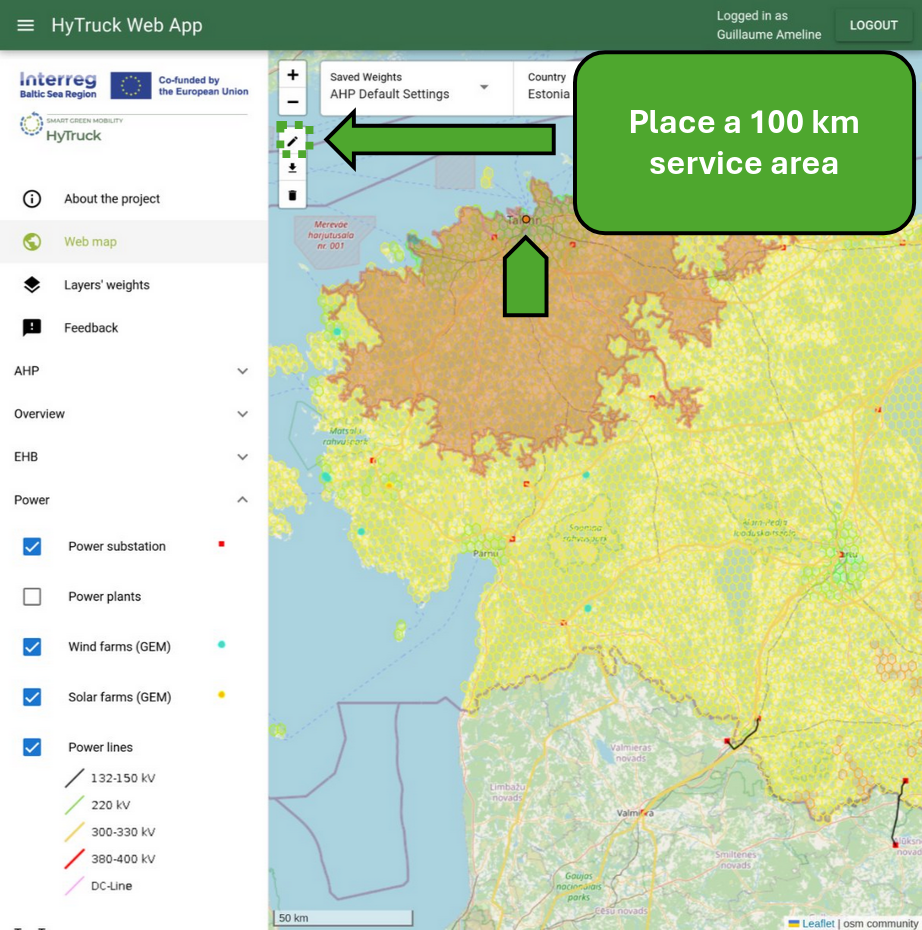Image resolution: width=922 pixels, height=930 pixels.
Task: Click the Pärnu city label on map
Action: point(485,553)
